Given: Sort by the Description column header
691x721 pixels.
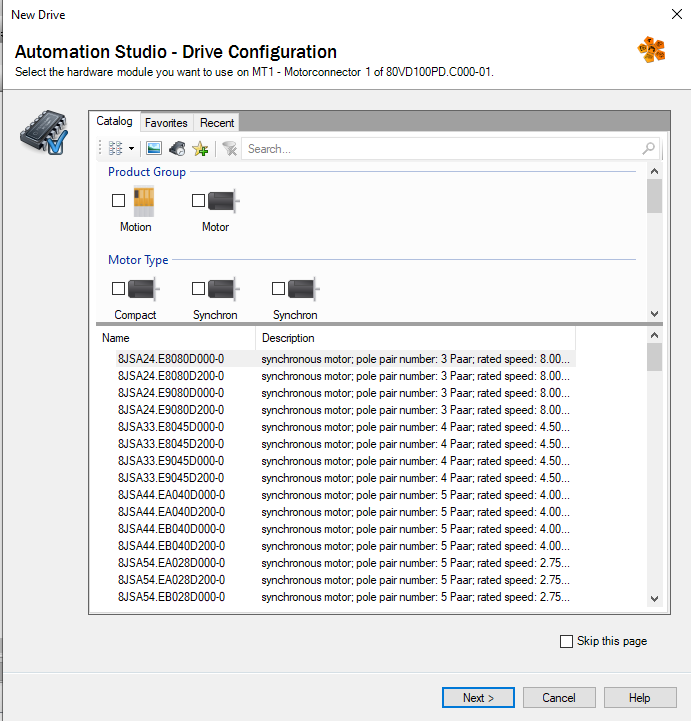Looking at the screenshot, I should [415, 338].
